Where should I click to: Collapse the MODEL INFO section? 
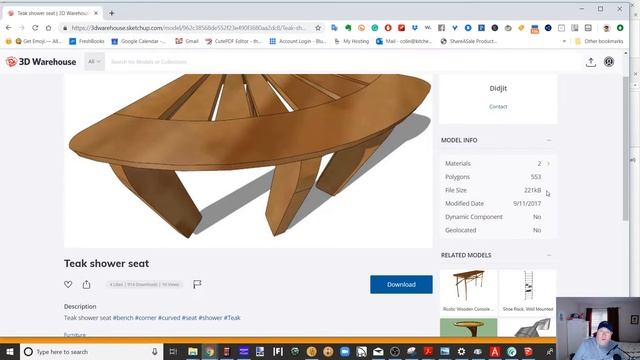(549, 140)
